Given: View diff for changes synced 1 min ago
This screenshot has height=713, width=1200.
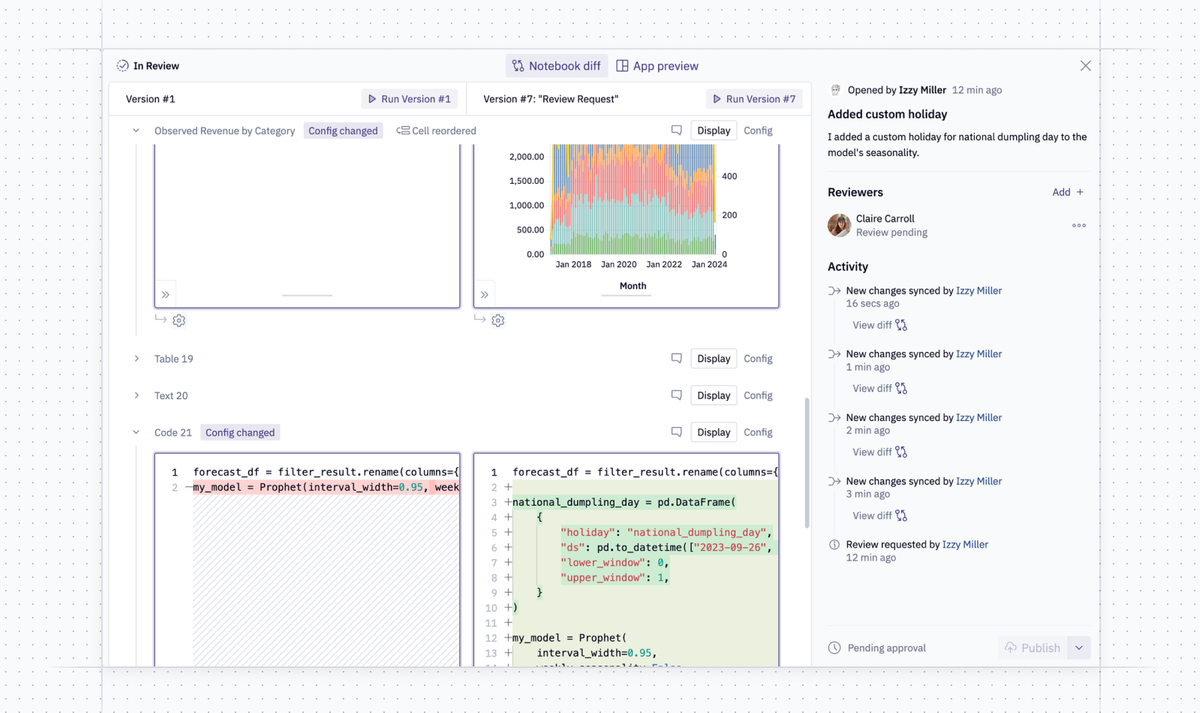Looking at the screenshot, I should pyautogui.click(x=880, y=389).
